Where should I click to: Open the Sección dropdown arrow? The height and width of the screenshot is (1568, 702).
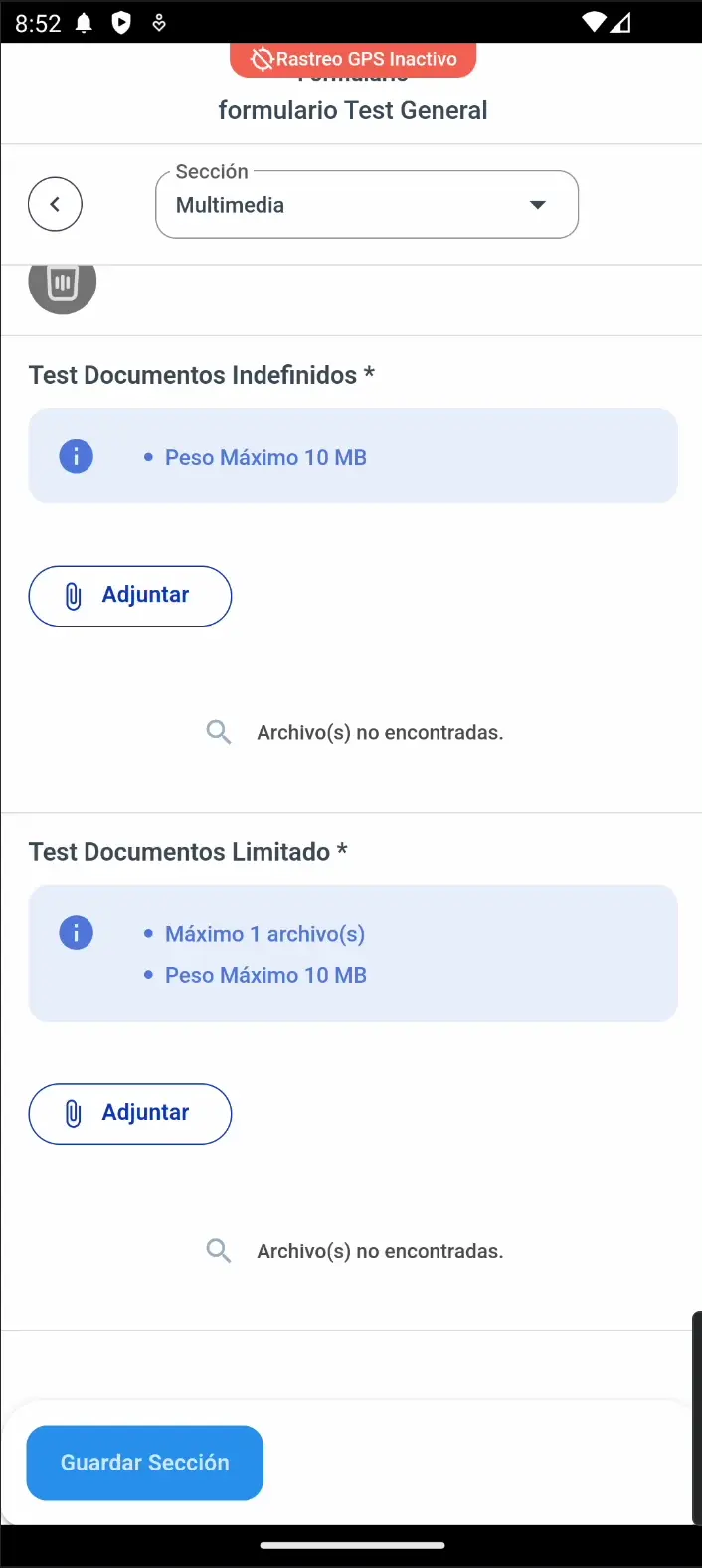pyautogui.click(x=538, y=205)
